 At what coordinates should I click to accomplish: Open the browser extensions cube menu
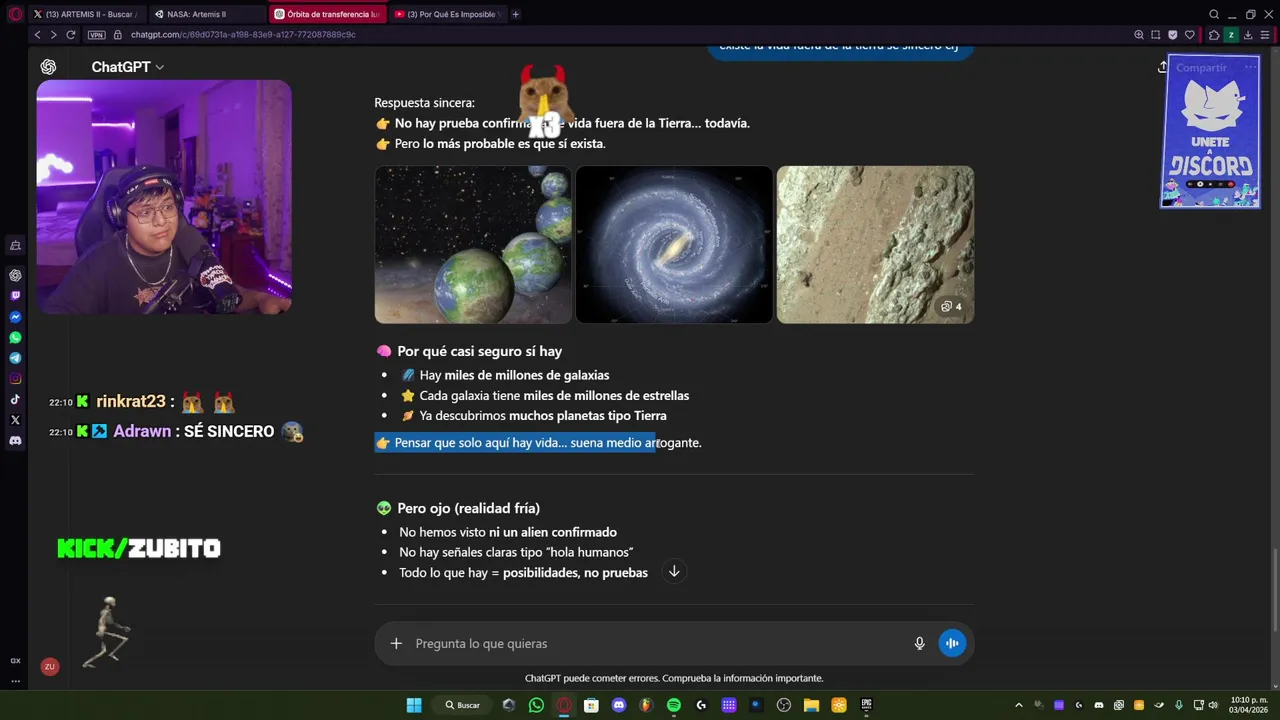(x=1214, y=34)
